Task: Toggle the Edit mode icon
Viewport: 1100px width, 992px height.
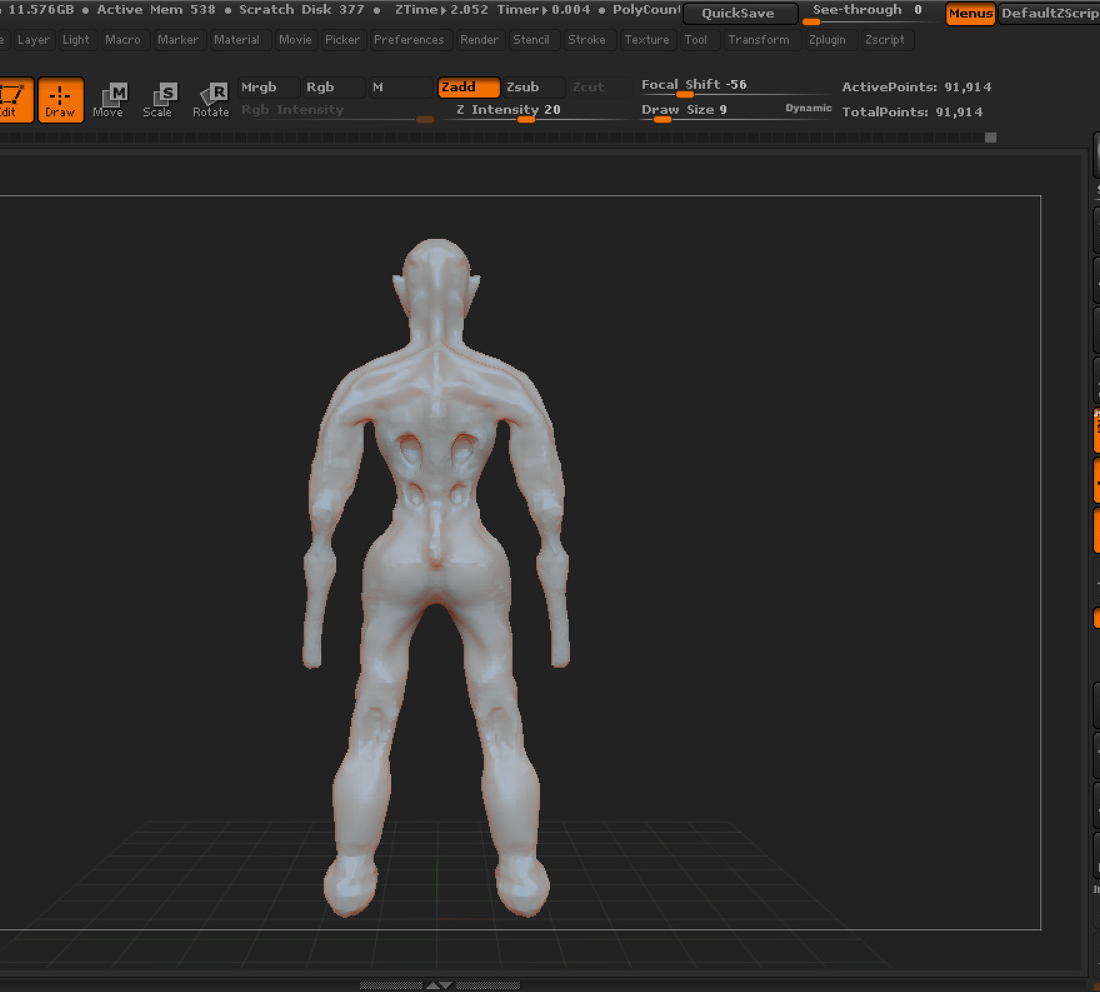Action: click(x=14, y=100)
